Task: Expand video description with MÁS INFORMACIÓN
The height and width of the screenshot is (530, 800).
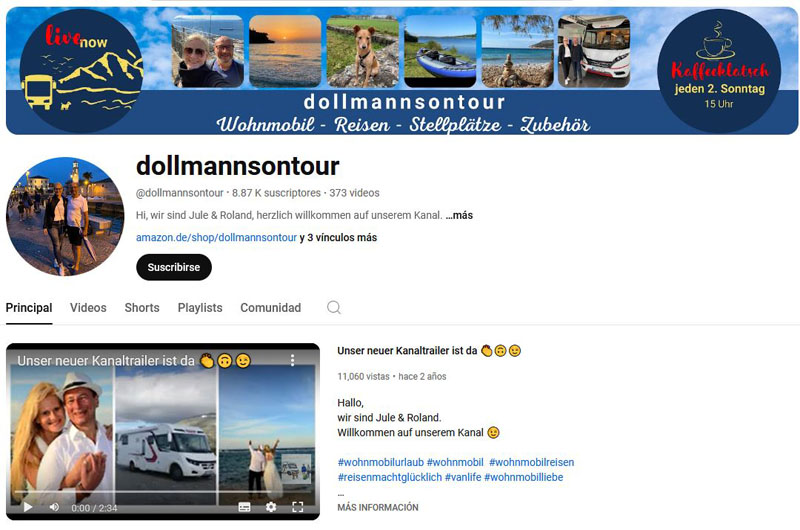Action: 378,508
